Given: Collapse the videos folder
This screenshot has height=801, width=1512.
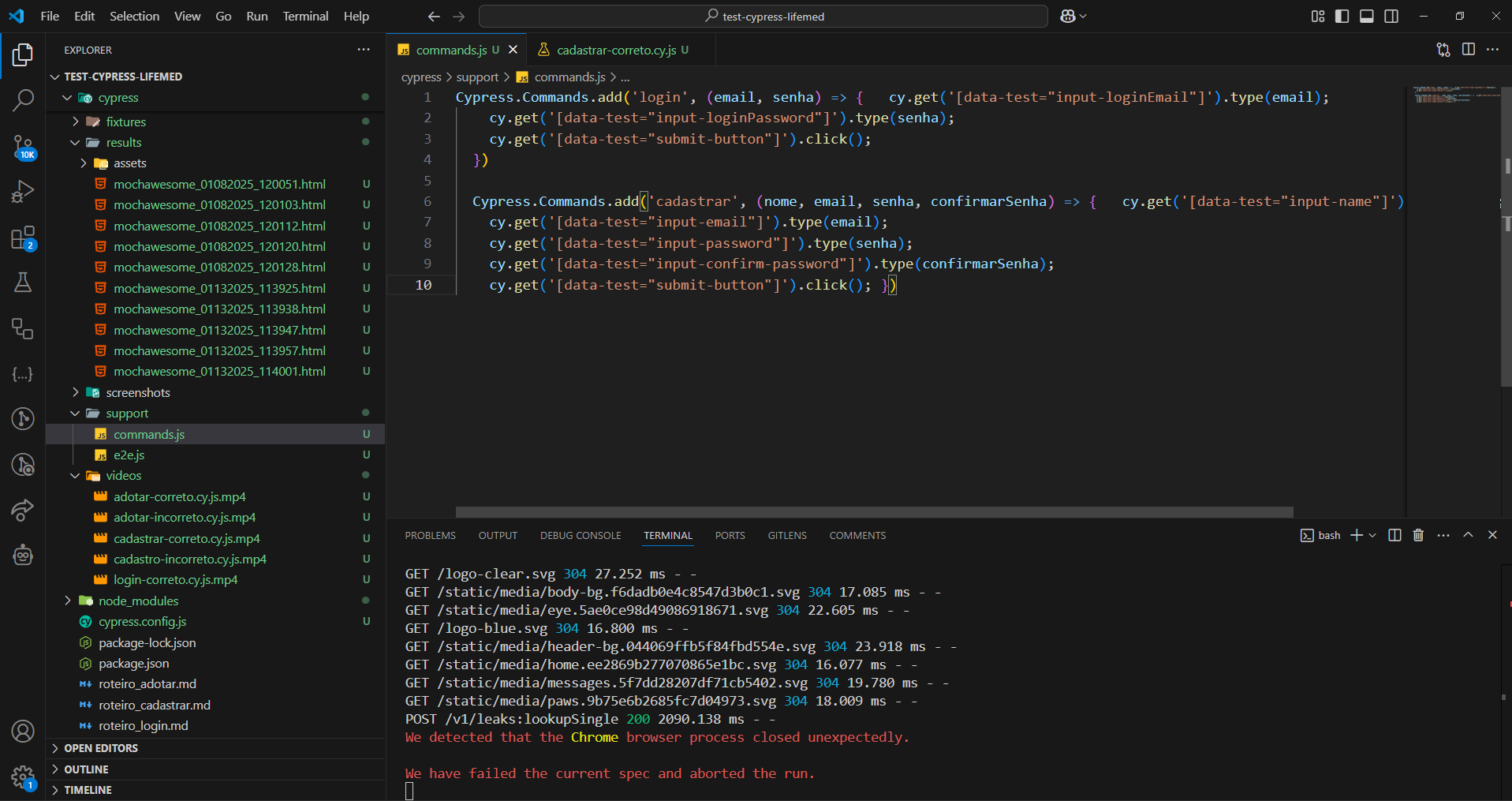Looking at the screenshot, I should click(76, 476).
